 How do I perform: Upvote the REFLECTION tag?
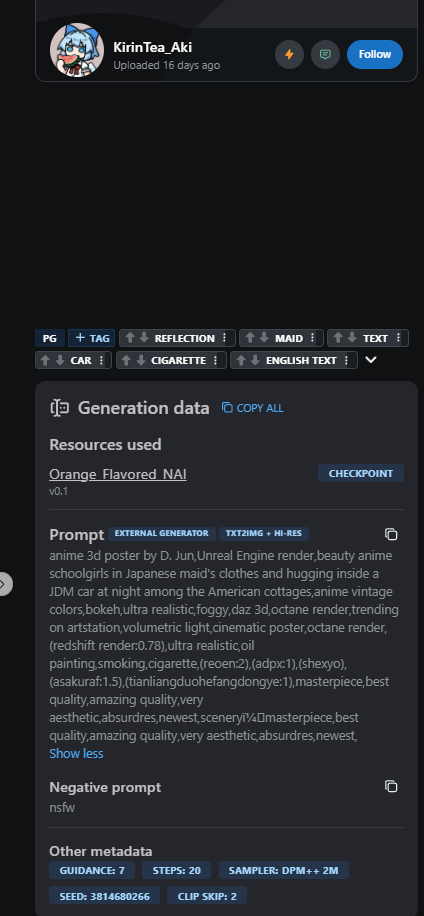130,338
